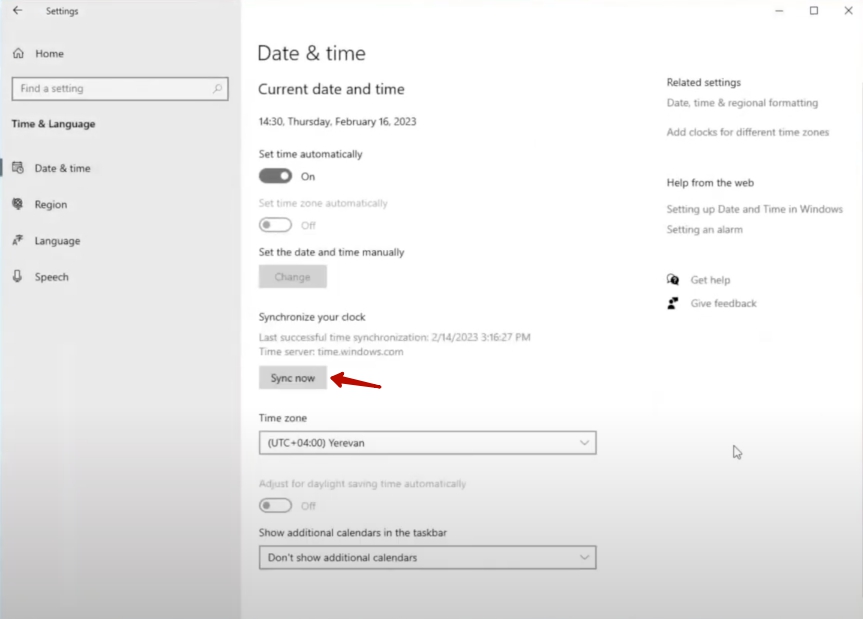This screenshot has height=619, width=863.
Task: Toggle Set time zone automatically switch
Action: [275, 225]
